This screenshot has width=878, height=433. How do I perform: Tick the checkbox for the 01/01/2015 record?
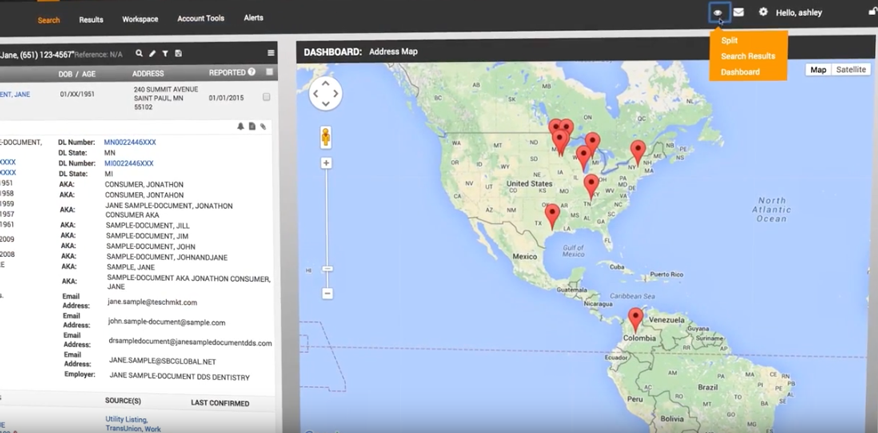[266, 97]
